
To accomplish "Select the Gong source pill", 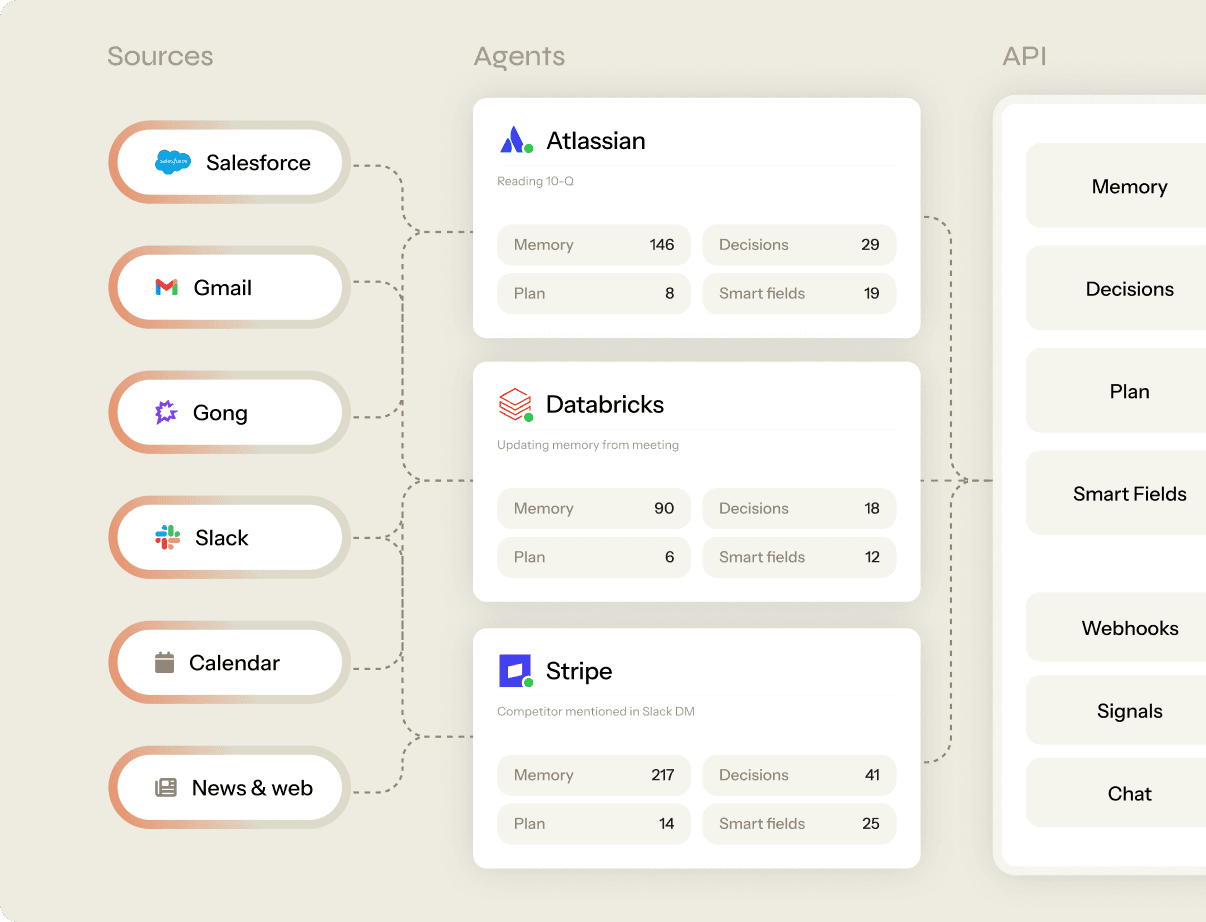I will click(x=229, y=413).
